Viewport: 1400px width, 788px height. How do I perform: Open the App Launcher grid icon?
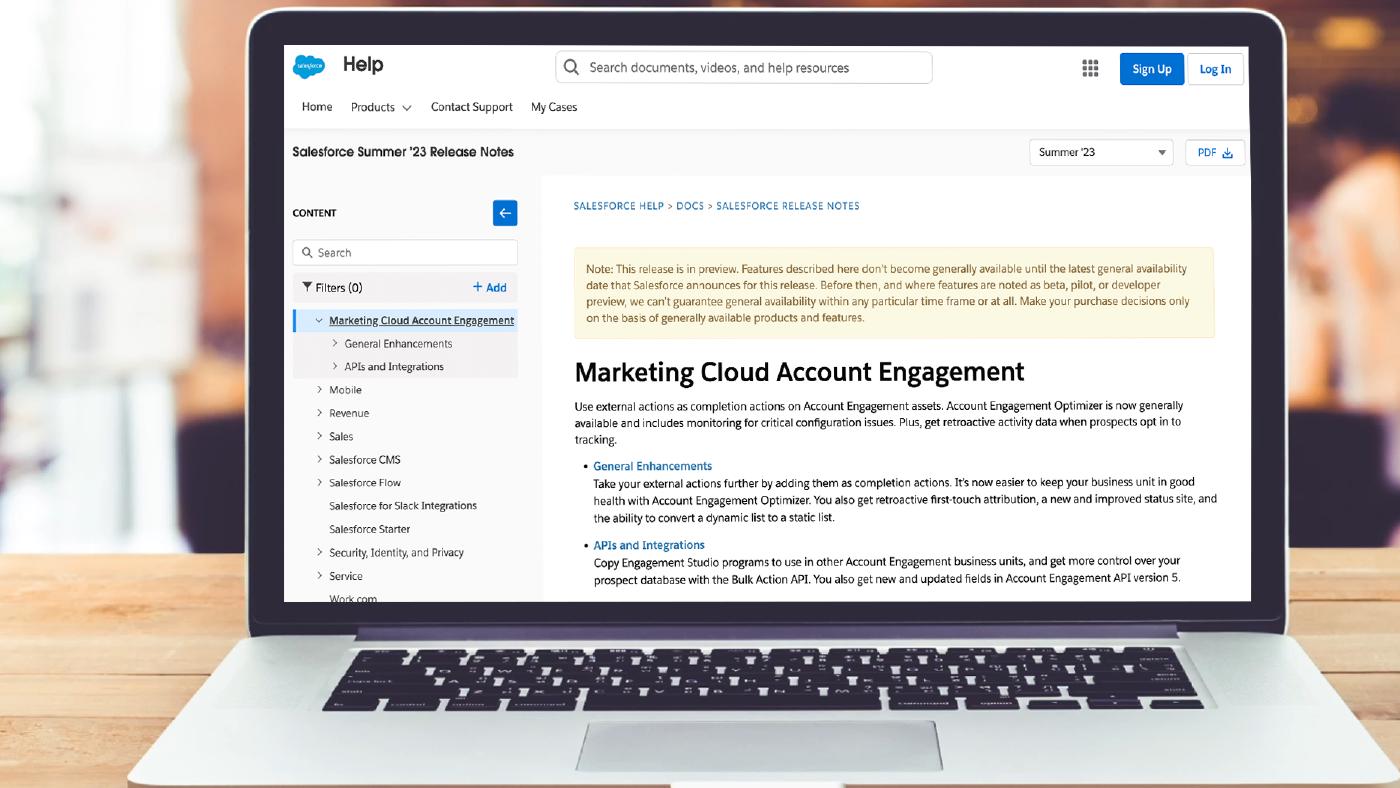1089,68
